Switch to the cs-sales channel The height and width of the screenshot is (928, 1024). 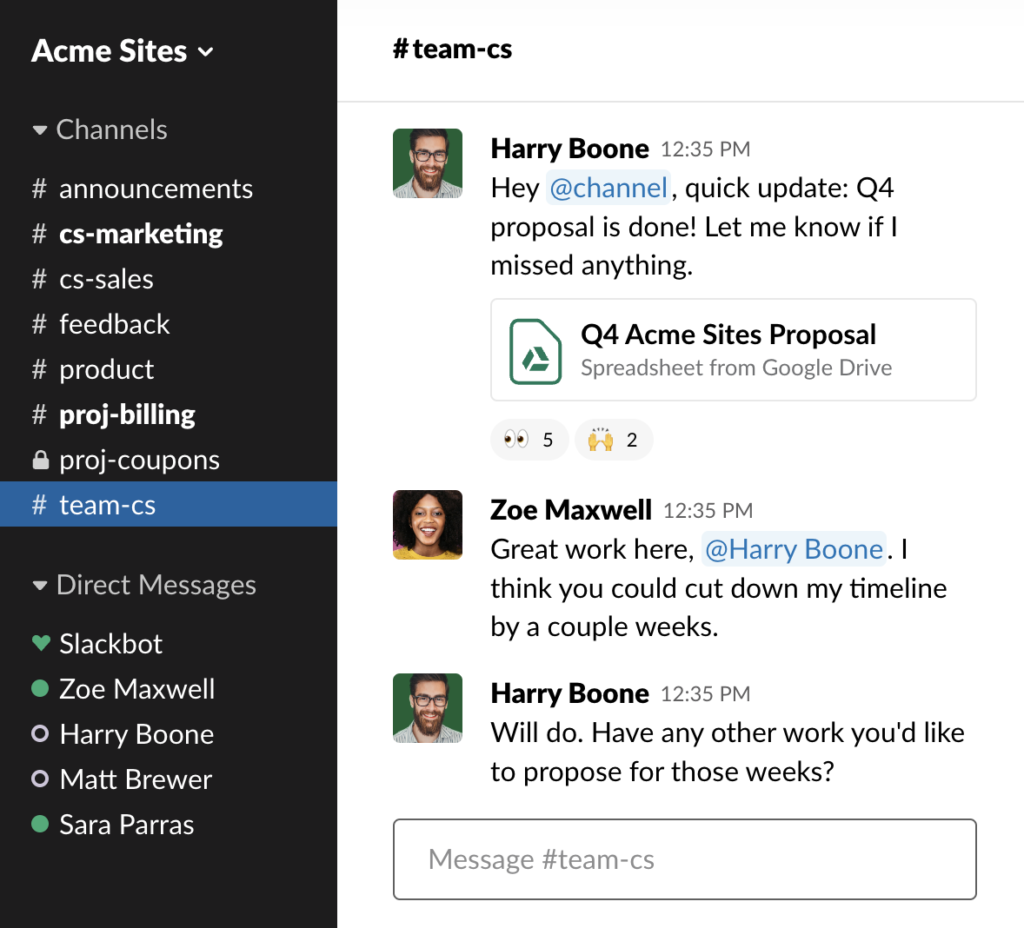point(168,279)
